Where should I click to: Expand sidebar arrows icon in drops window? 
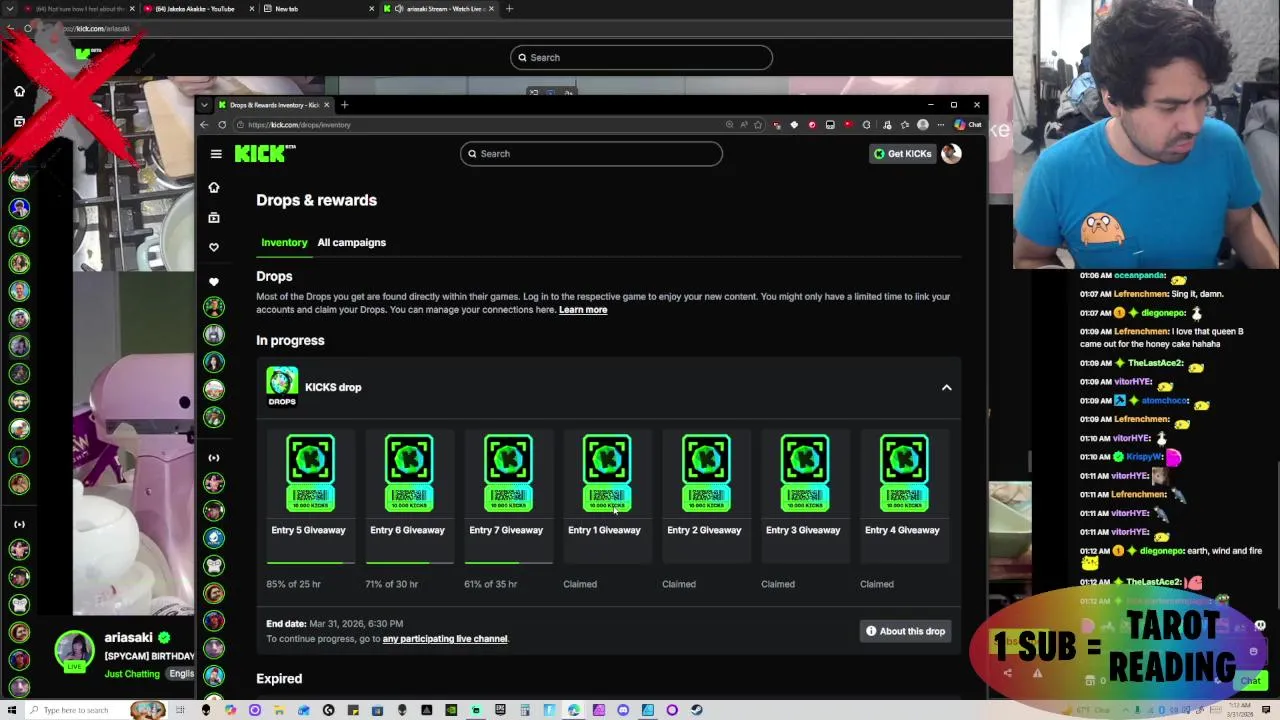coord(214,458)
